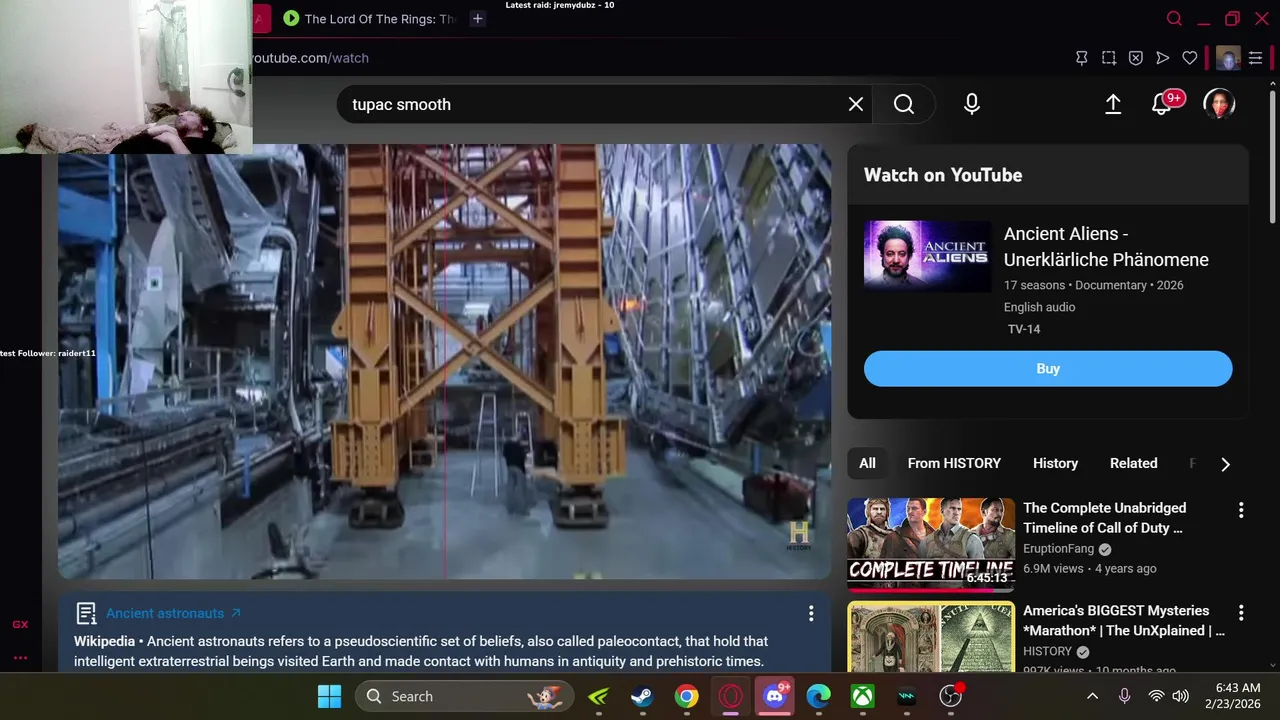1280x720 pixels.
Task: Open Complete Timeline video thumbnail
Action: pyautogui.click(x=931, y=545)
